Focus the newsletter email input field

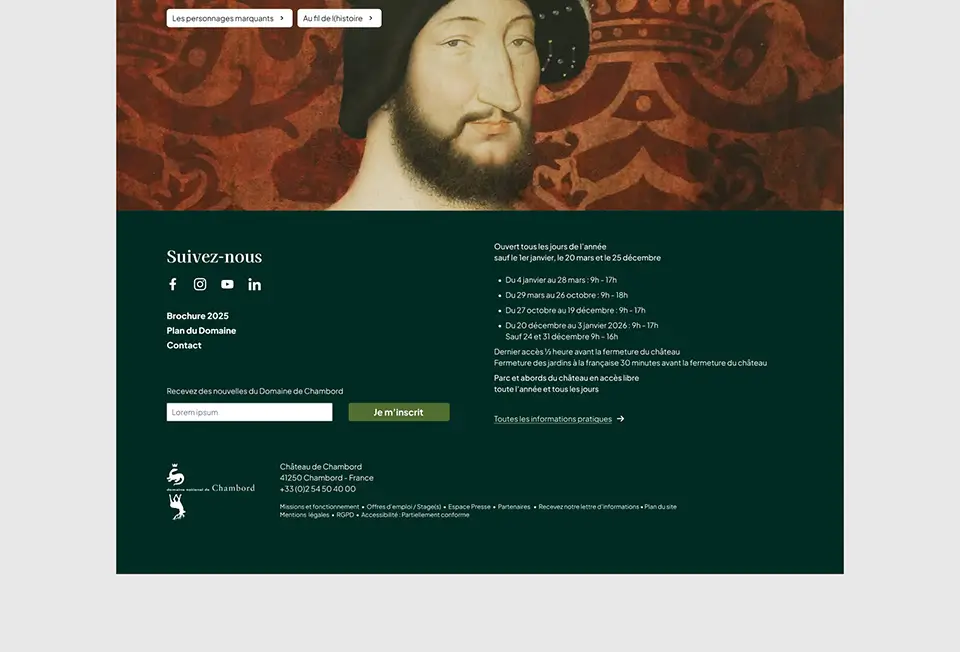250,412
